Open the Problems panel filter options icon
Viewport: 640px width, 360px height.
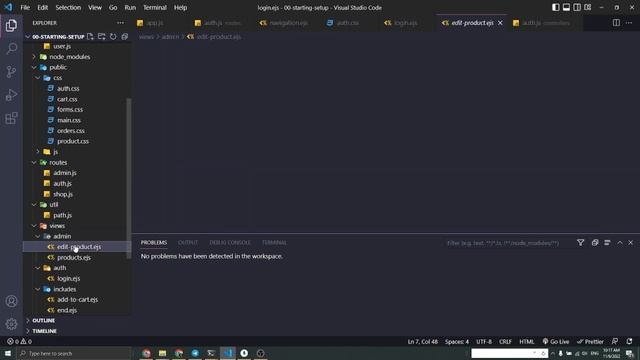(580, 242)
